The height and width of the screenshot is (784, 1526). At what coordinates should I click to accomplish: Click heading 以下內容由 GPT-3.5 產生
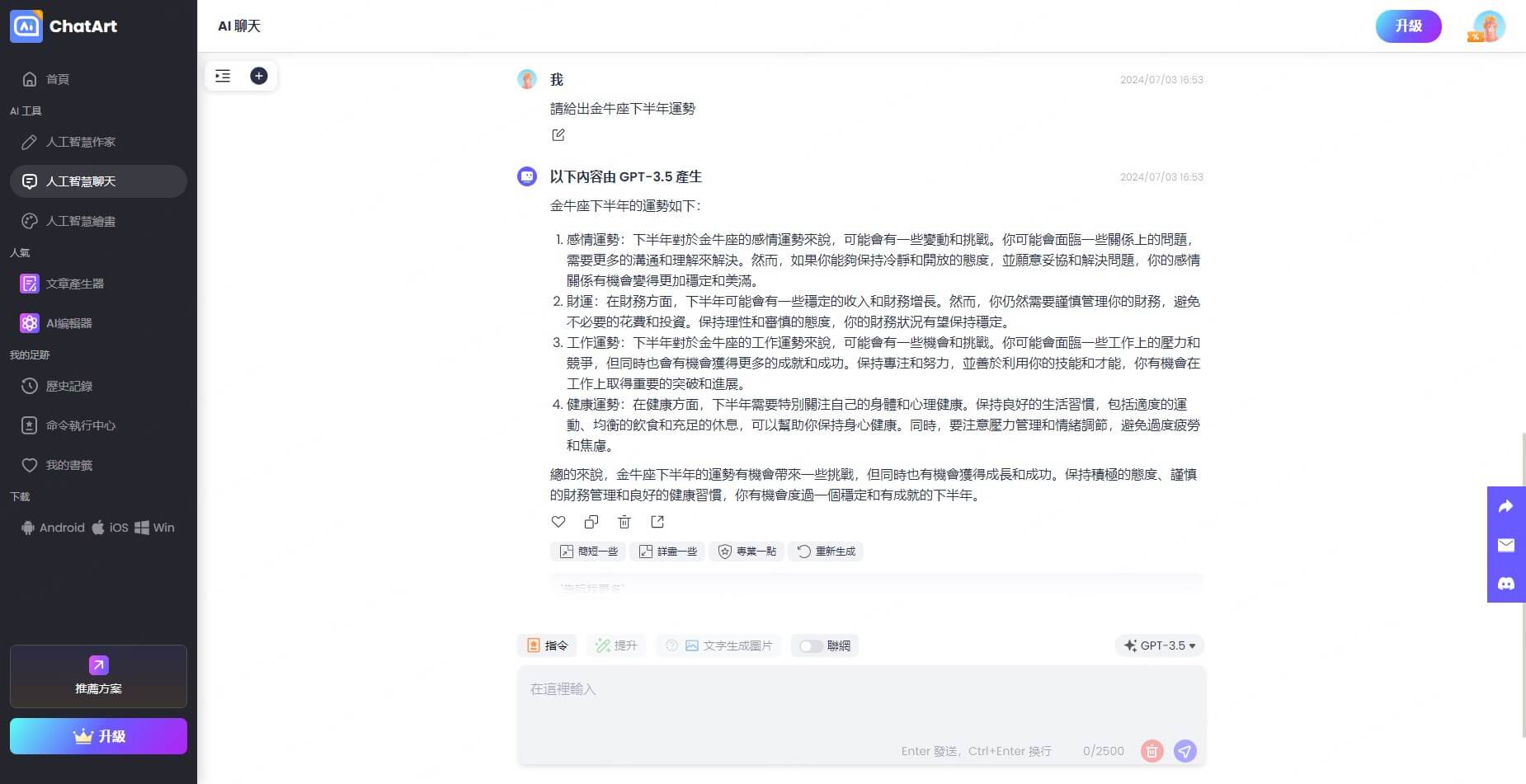pos(626,176)
